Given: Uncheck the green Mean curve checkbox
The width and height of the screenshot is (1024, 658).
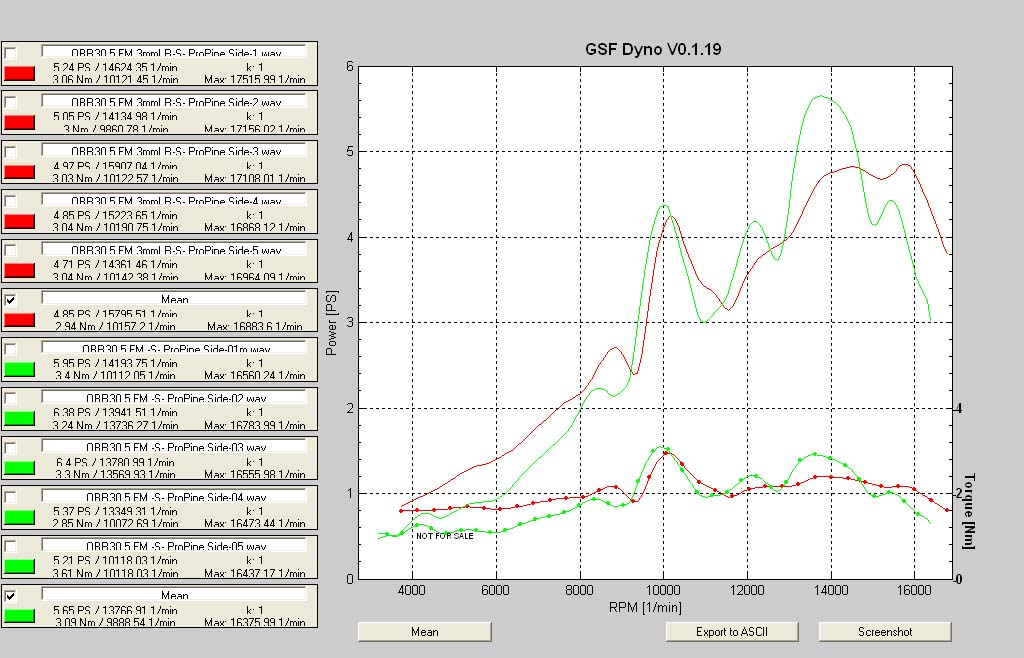Looking at the screenshot, I should [10, 596].
